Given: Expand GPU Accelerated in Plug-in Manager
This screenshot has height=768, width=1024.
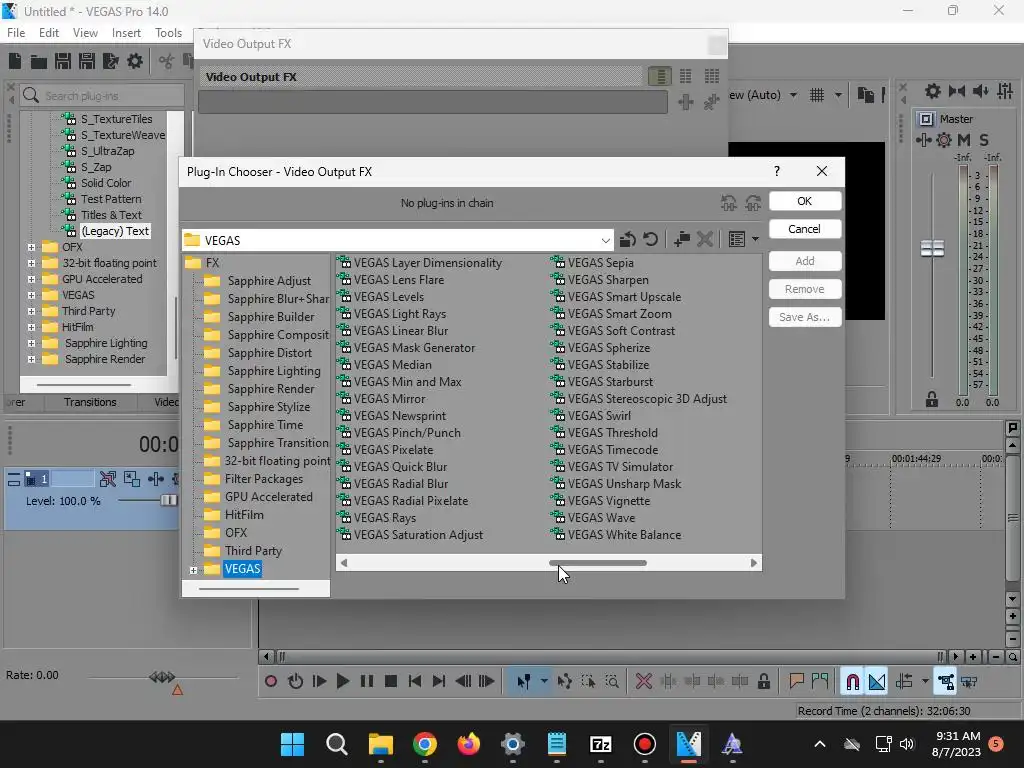Looking at the screenshot, I should tap(31, 279).
